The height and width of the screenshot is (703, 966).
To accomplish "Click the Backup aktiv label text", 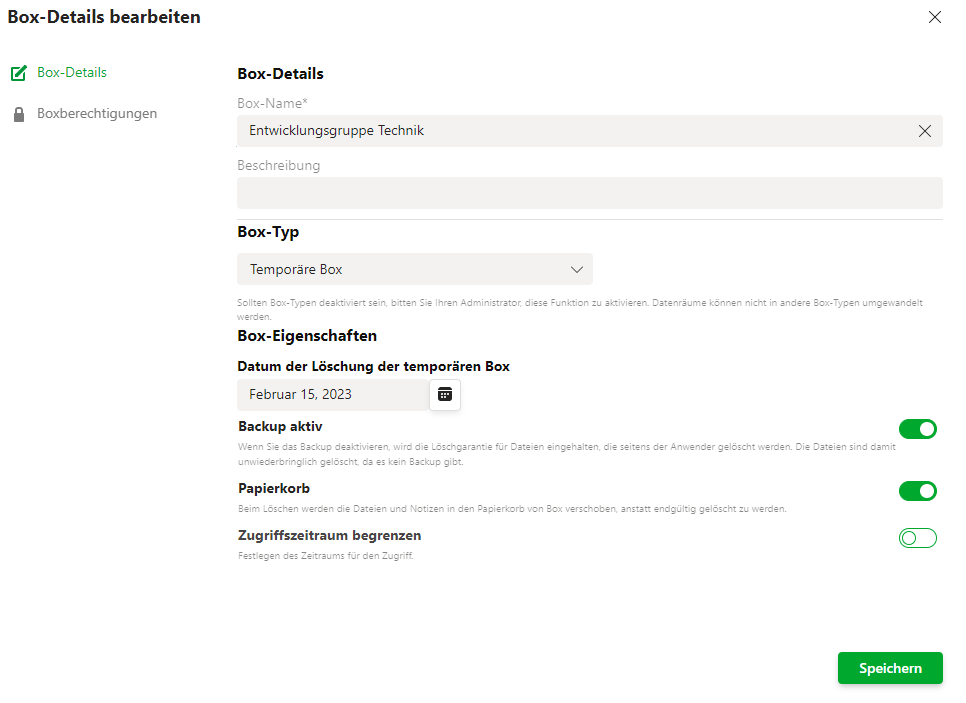I will pos(280,426).
